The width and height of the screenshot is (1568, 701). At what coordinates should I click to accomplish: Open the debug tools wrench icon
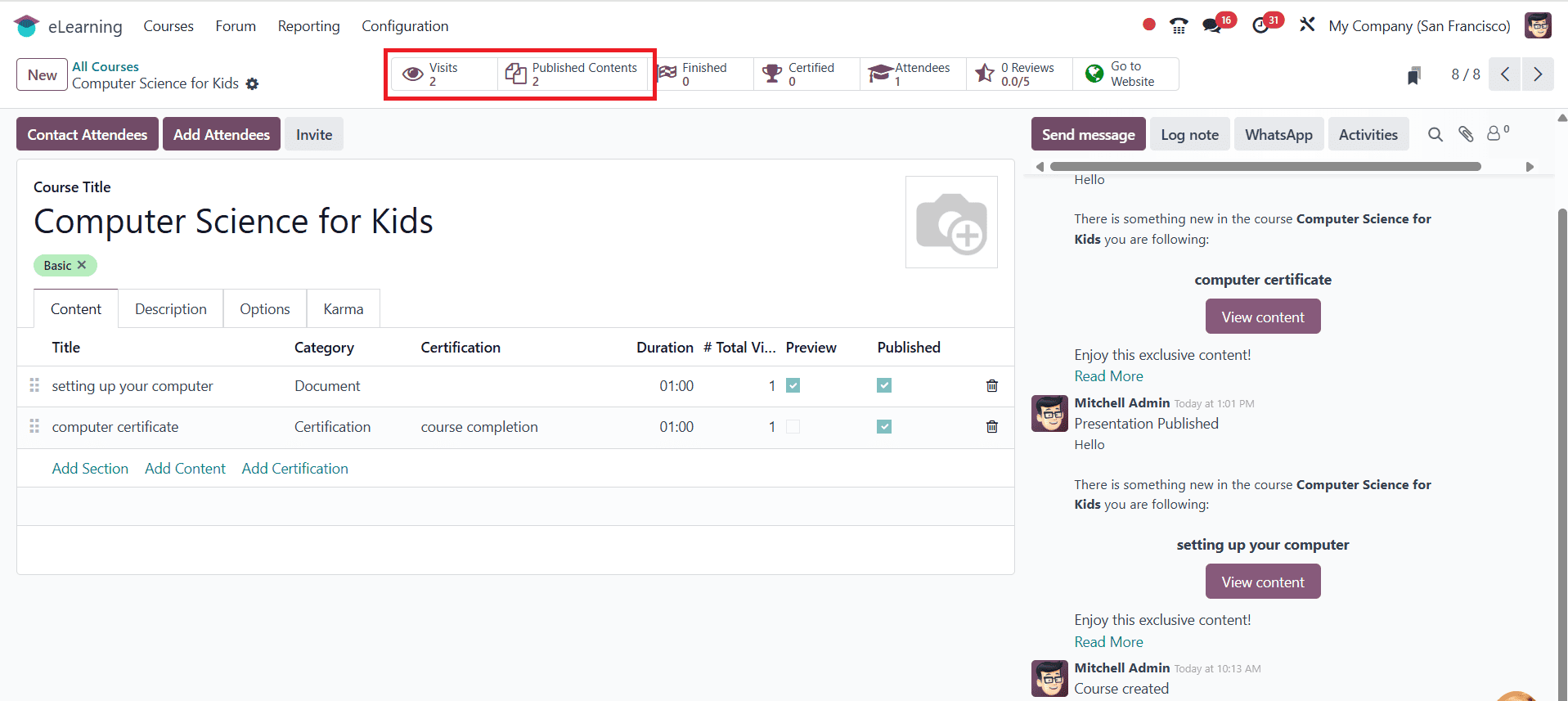click(x=1307, y=25)
